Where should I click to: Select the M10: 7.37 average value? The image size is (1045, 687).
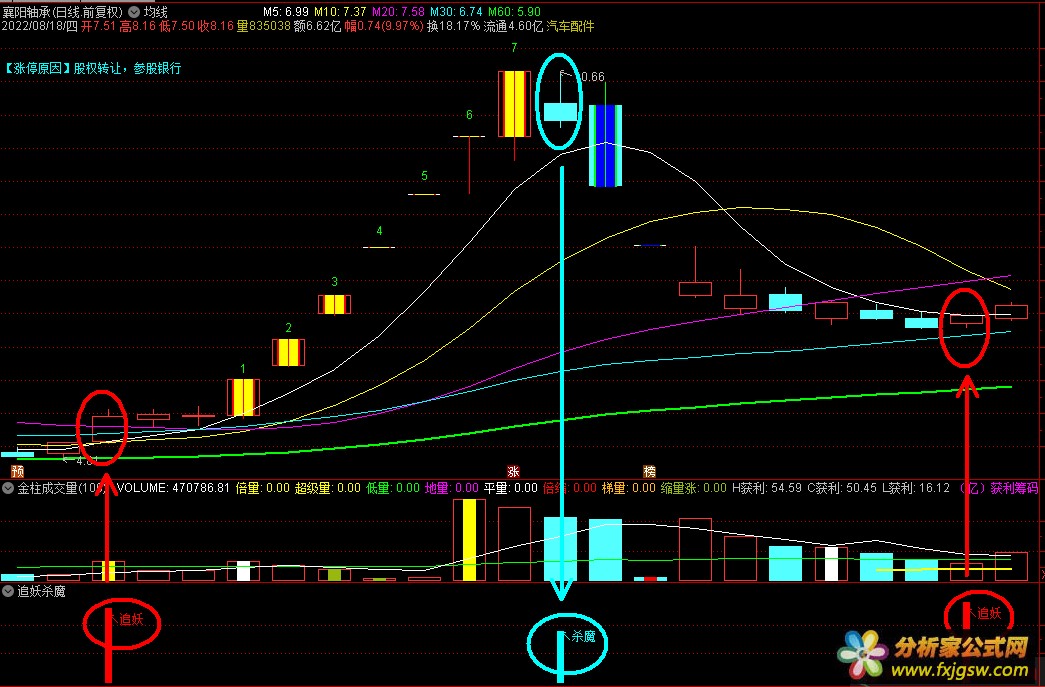coord(340,12)
